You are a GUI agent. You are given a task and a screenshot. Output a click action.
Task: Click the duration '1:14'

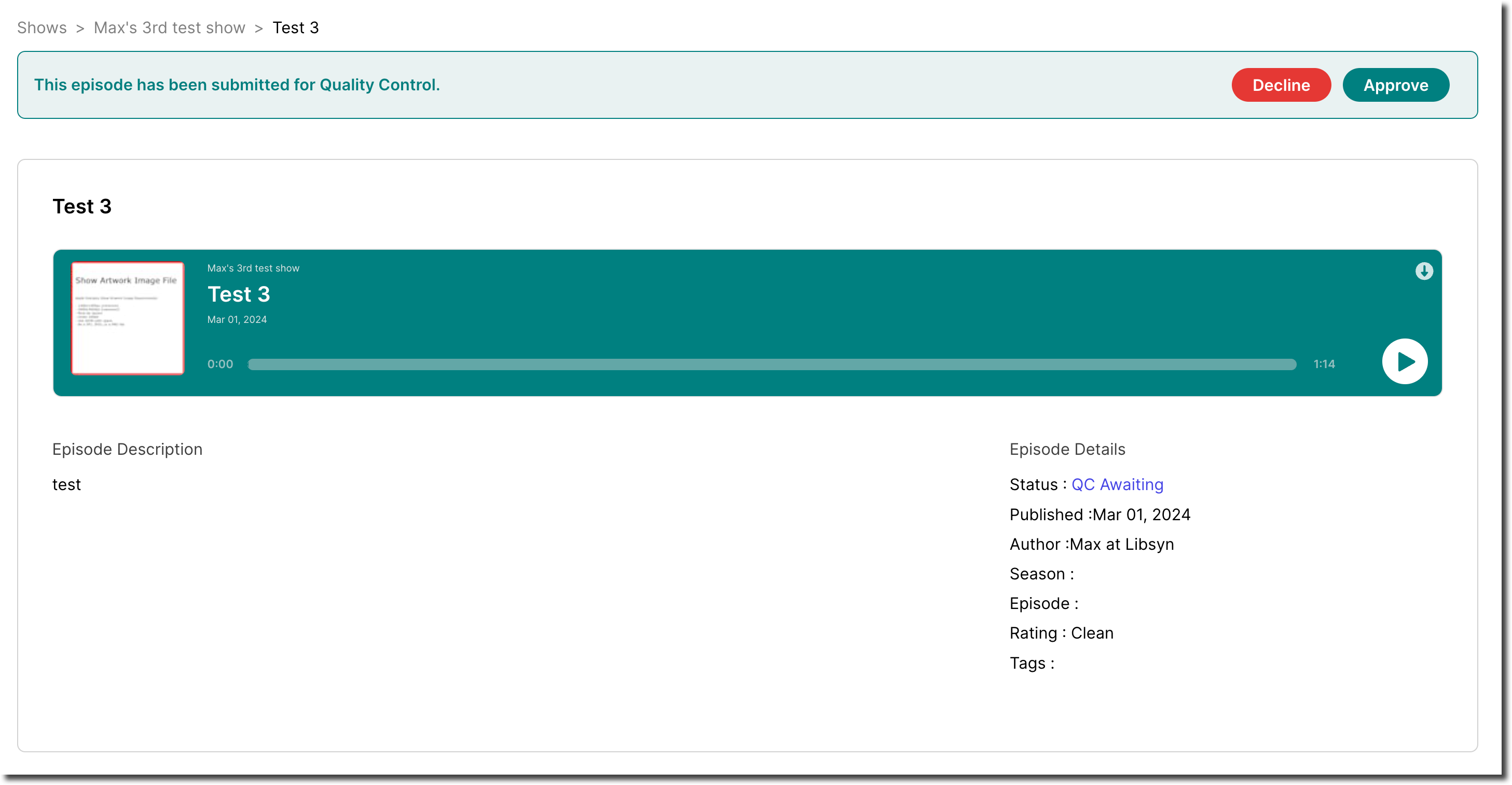pos(1324,364)
